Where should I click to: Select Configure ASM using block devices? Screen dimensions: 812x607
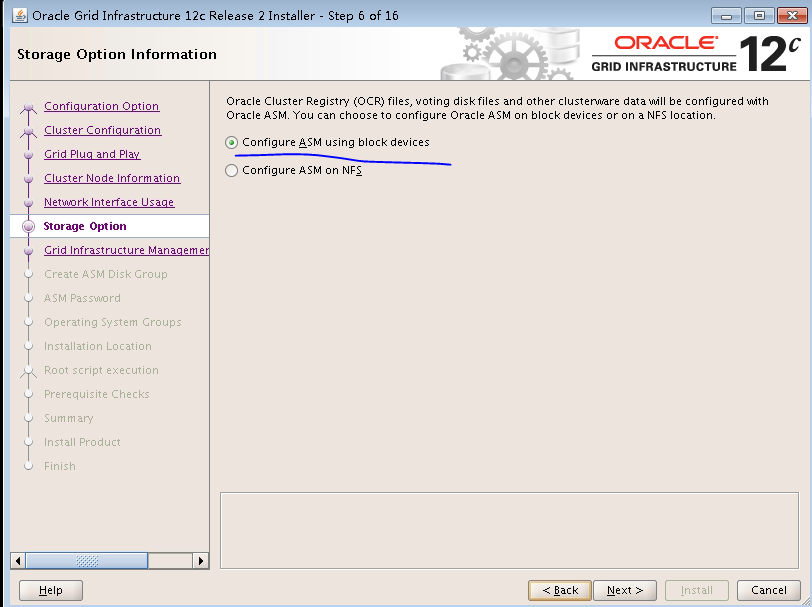231,142
